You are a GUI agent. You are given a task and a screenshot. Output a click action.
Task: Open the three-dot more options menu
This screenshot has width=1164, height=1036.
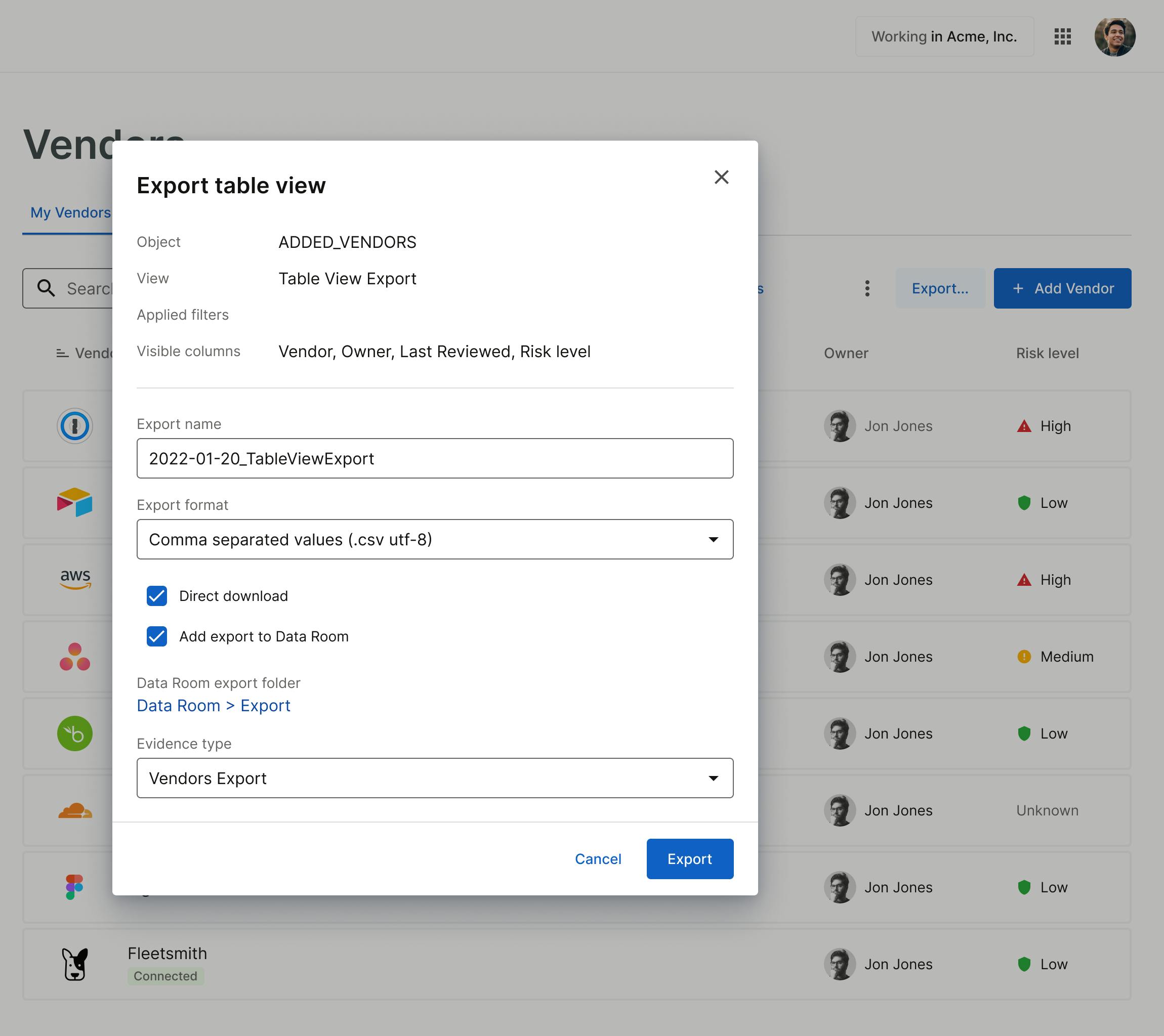[x=867, y=289]
